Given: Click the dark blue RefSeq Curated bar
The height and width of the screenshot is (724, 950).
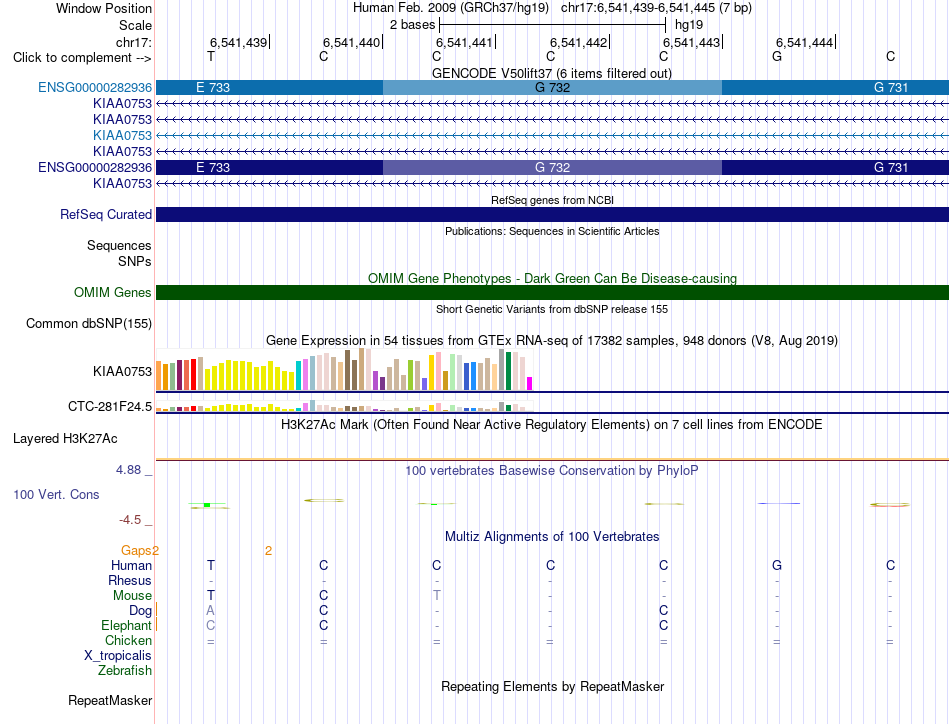Looking at the screenshot, I should 553,214.
